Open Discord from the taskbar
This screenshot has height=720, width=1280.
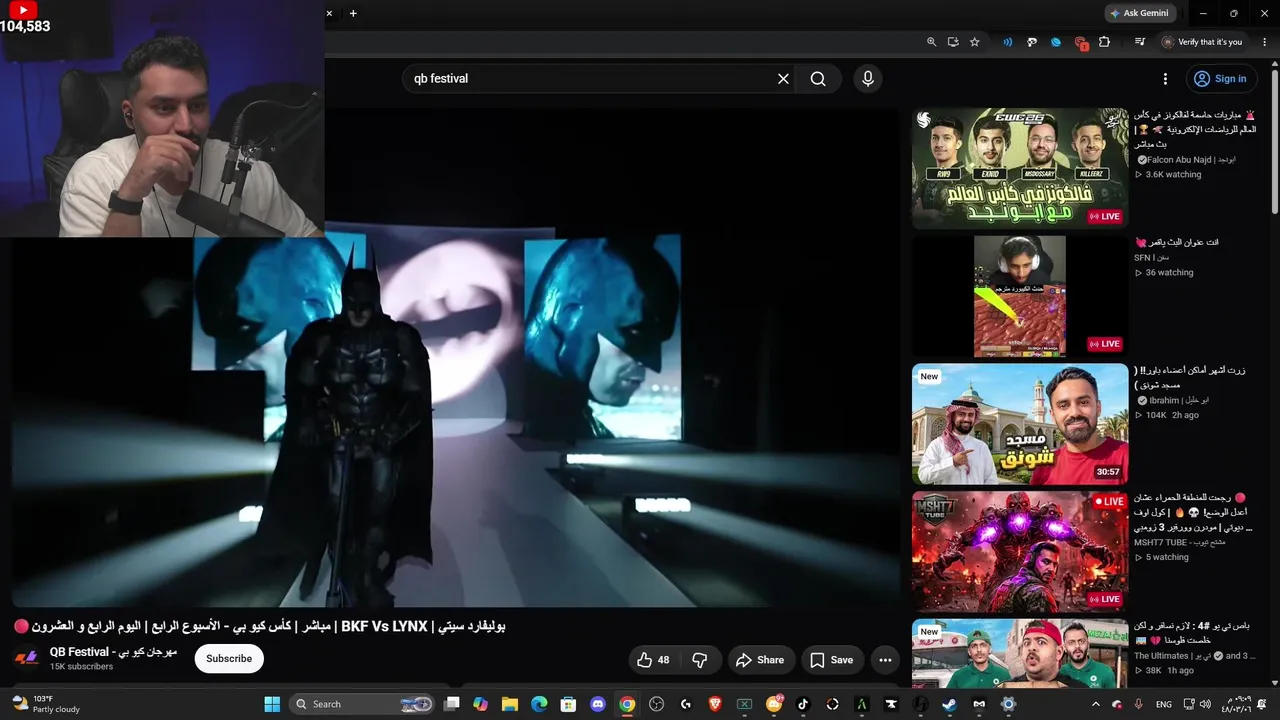(598, 704)
